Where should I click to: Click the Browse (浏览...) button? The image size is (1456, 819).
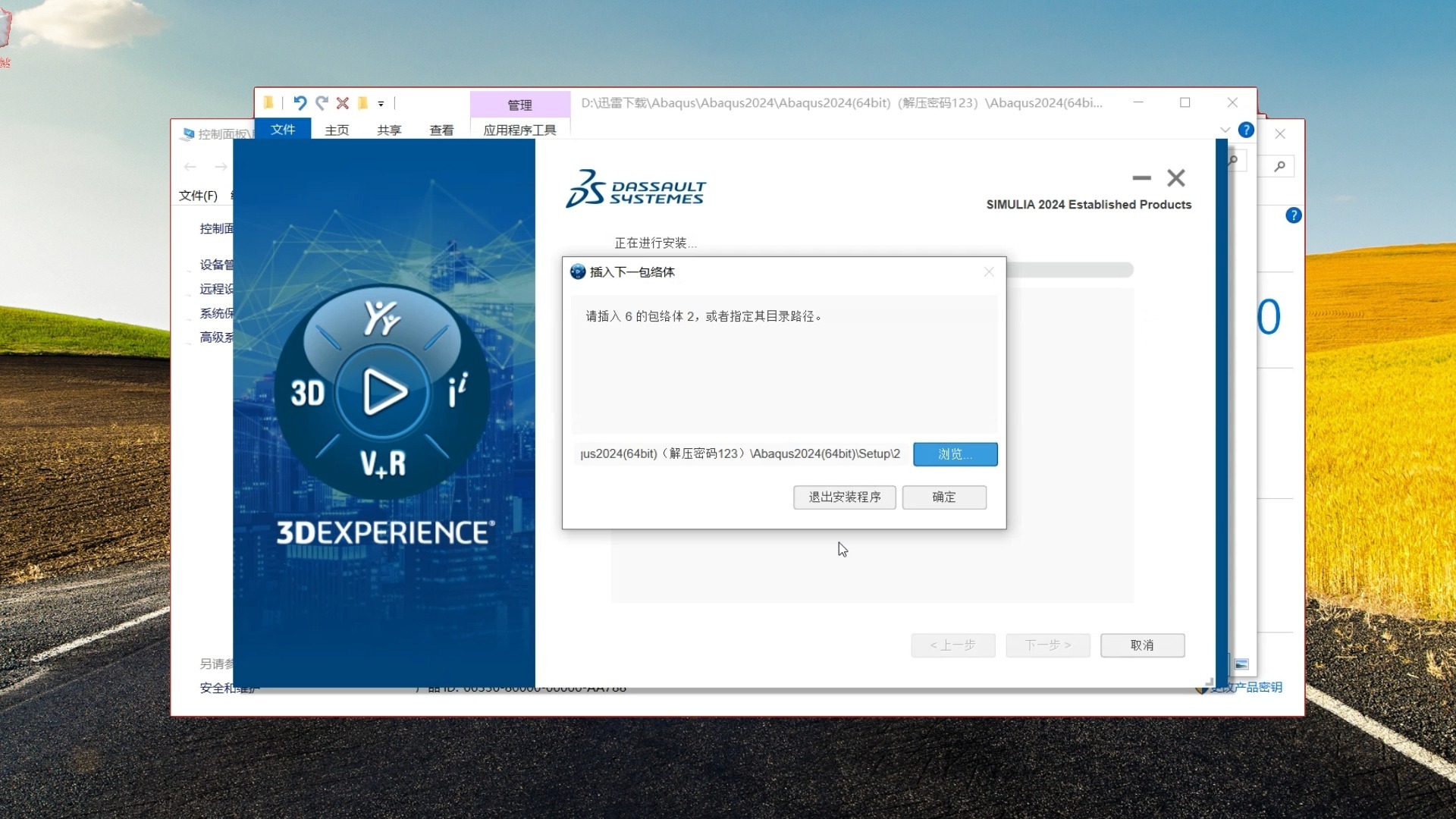[x=955, y=453]
